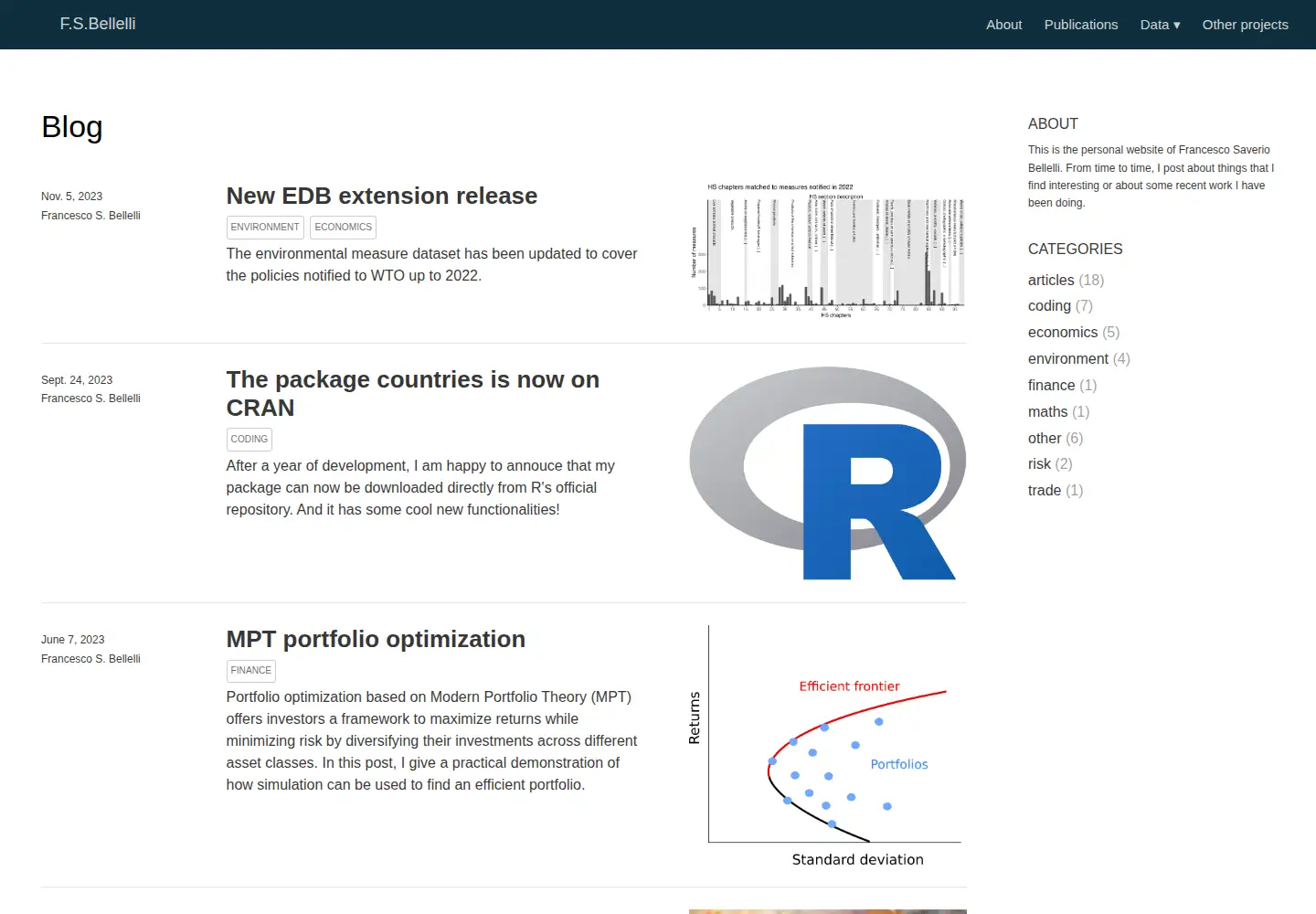Select the ENVIRONMENT tag badge
Image resolution: width=1316 pixels, height=914 pixels.
265,227
